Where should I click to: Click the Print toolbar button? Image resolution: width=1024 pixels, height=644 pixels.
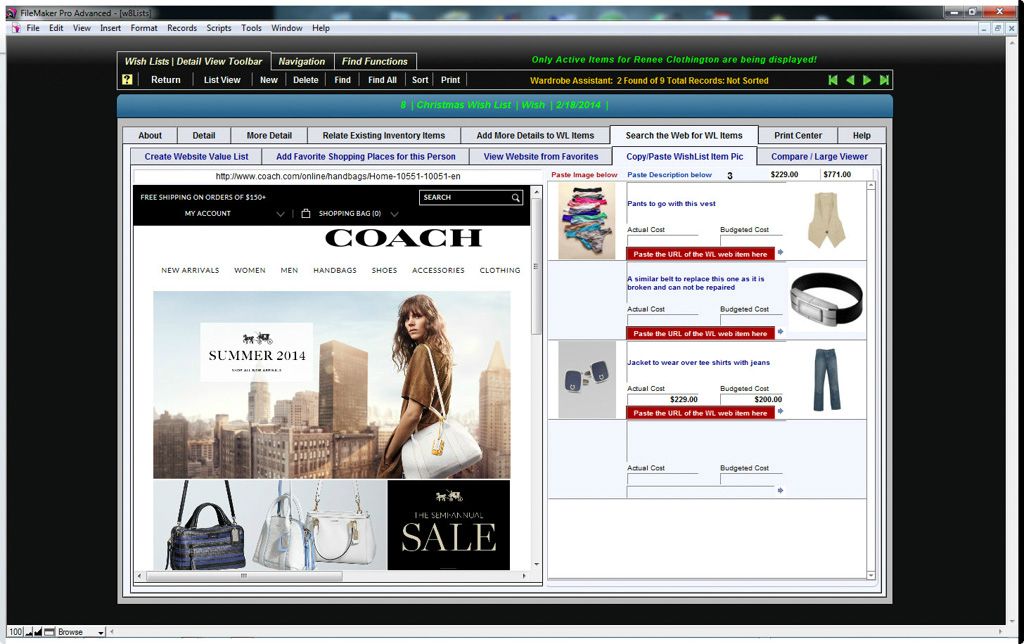[x=450, y=80]
